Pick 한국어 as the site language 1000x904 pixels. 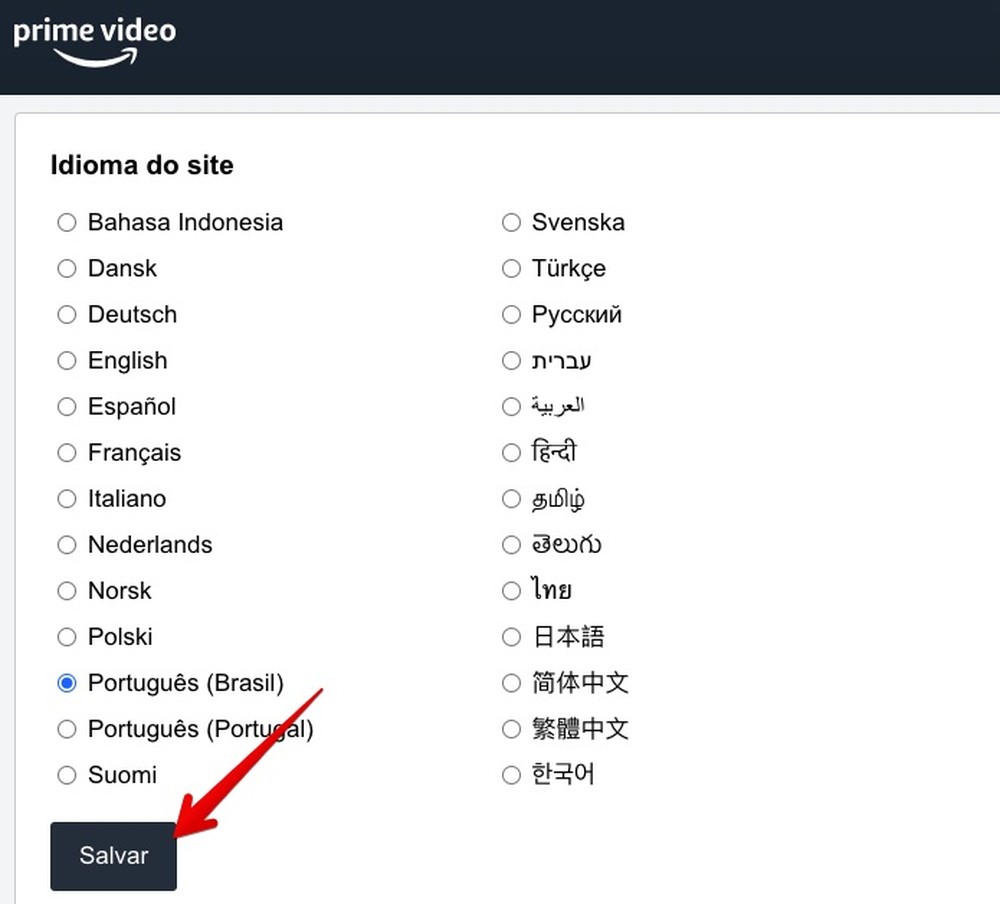tap(511, 775)
